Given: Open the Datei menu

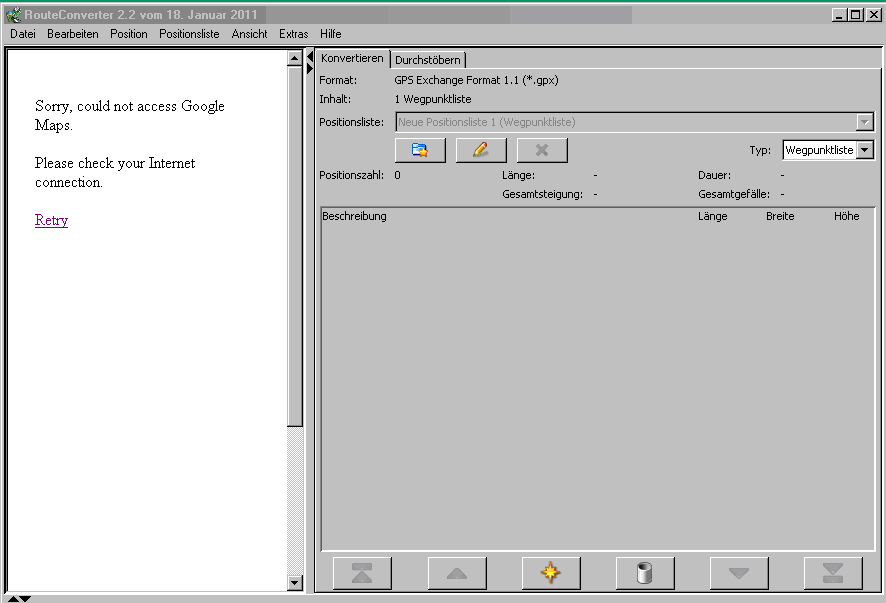Looking at the screenshot, I should (23, 34).
